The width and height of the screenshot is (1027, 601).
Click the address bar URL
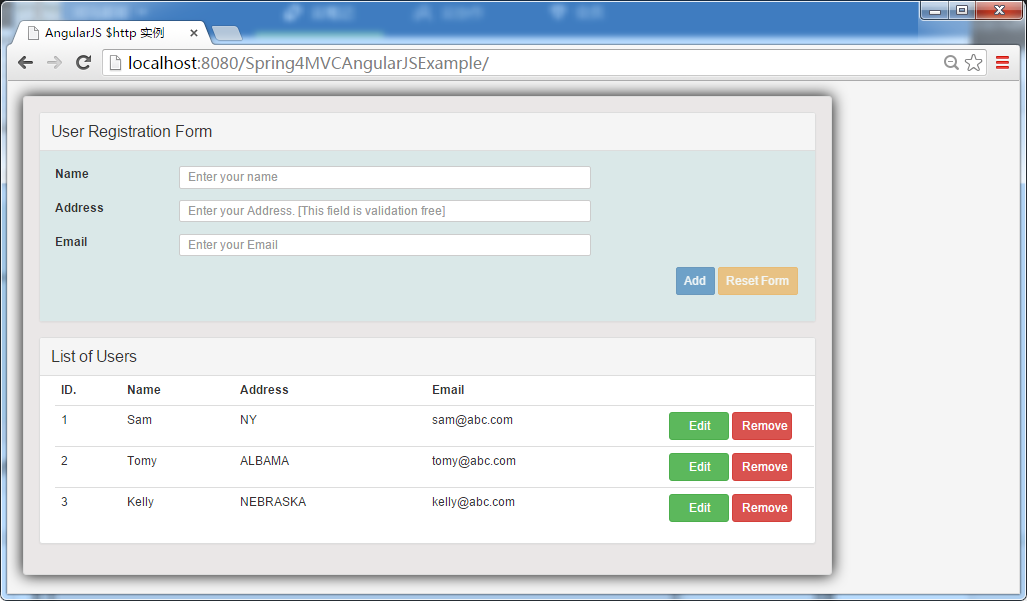pyautogui.click(x=308, y=63)
